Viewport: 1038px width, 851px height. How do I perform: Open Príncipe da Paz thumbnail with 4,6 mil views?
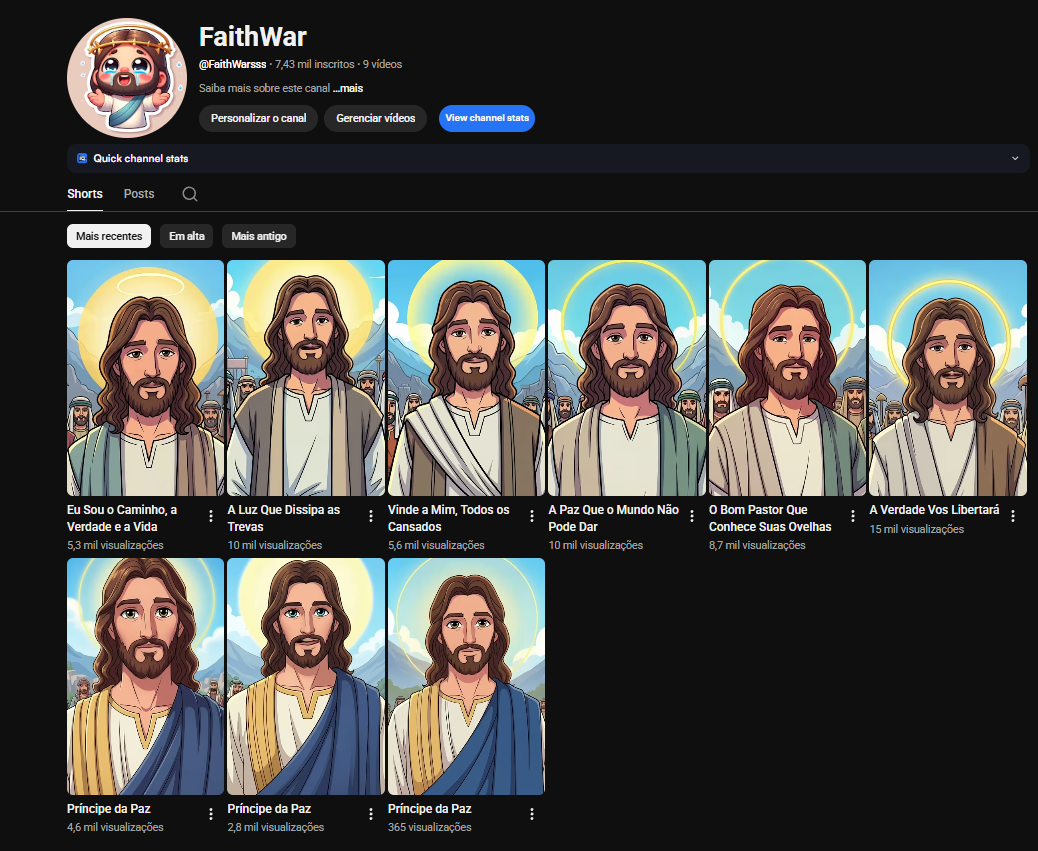click(x=146, y=676)
